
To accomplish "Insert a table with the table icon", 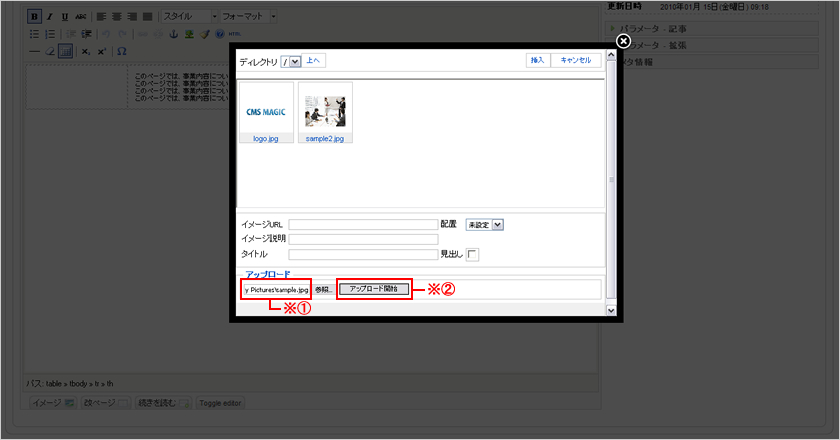I will (65, 51).
